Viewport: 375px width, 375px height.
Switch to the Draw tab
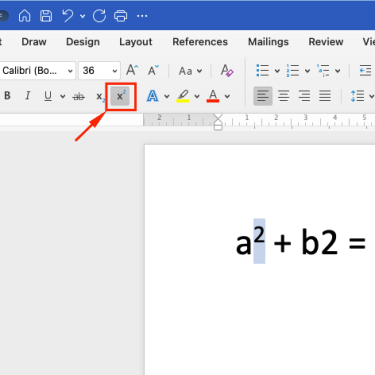pos(34,42)
